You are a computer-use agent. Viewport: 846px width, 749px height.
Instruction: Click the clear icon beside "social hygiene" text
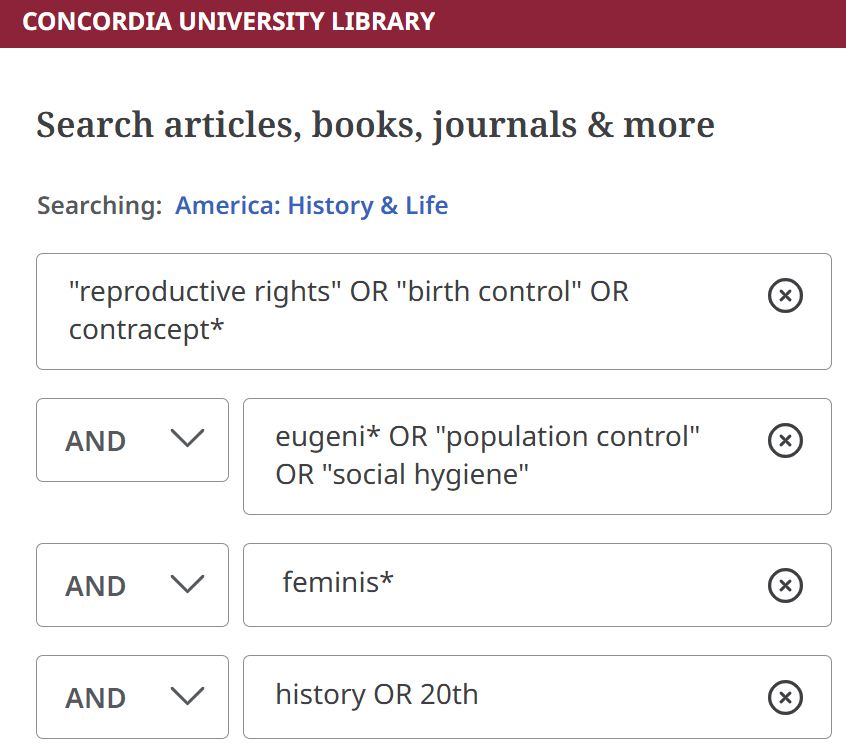pos(786,441)
